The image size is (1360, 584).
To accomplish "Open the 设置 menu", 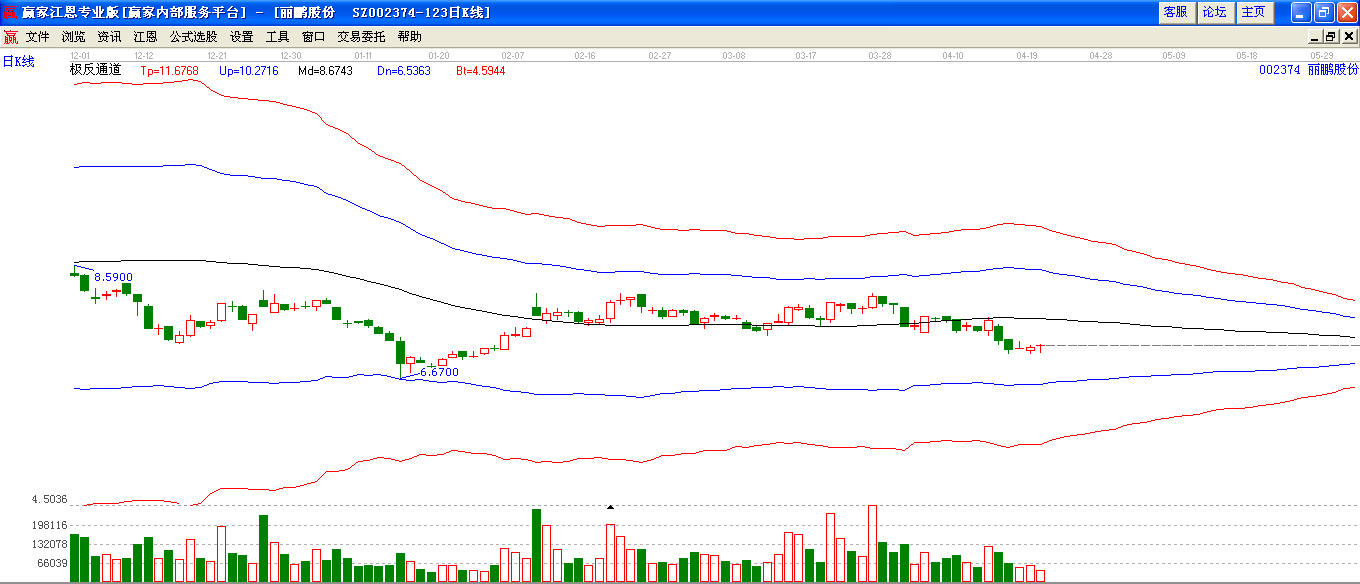I will 242,37.
